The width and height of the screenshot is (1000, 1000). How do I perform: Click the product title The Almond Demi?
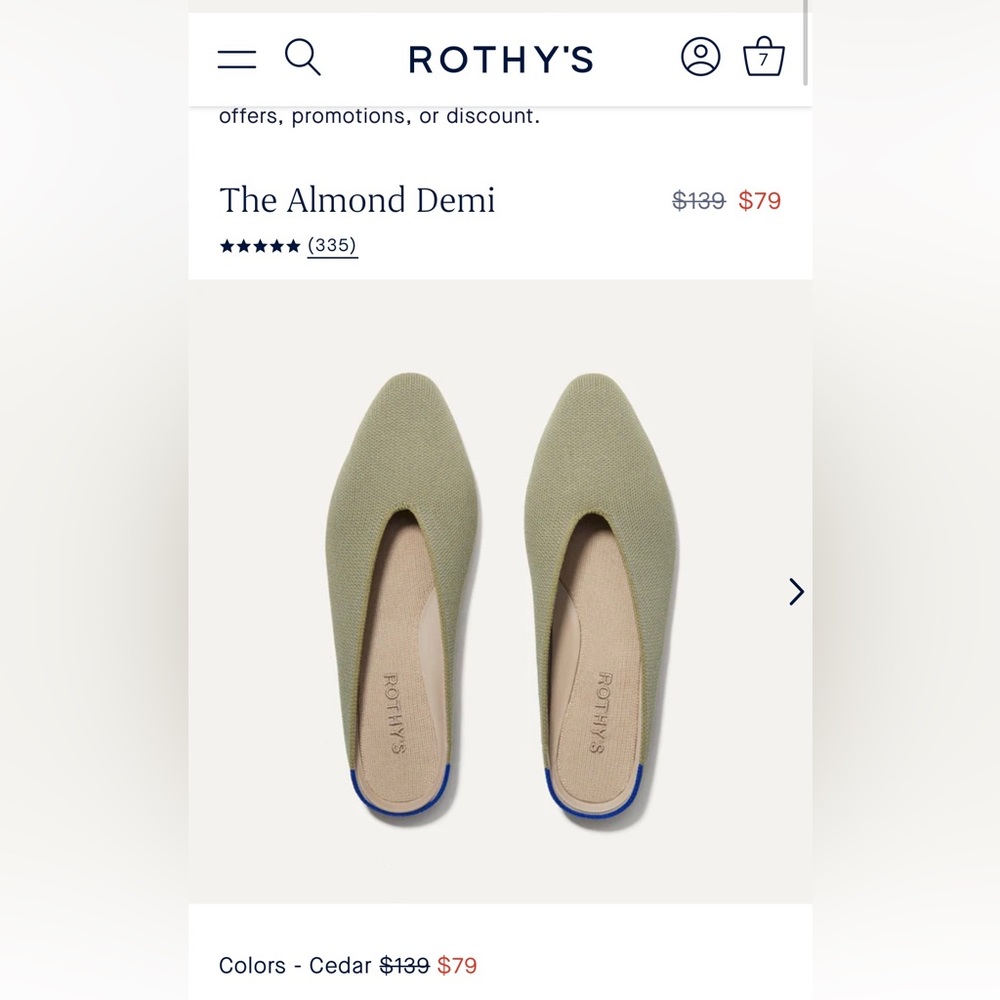357,201
